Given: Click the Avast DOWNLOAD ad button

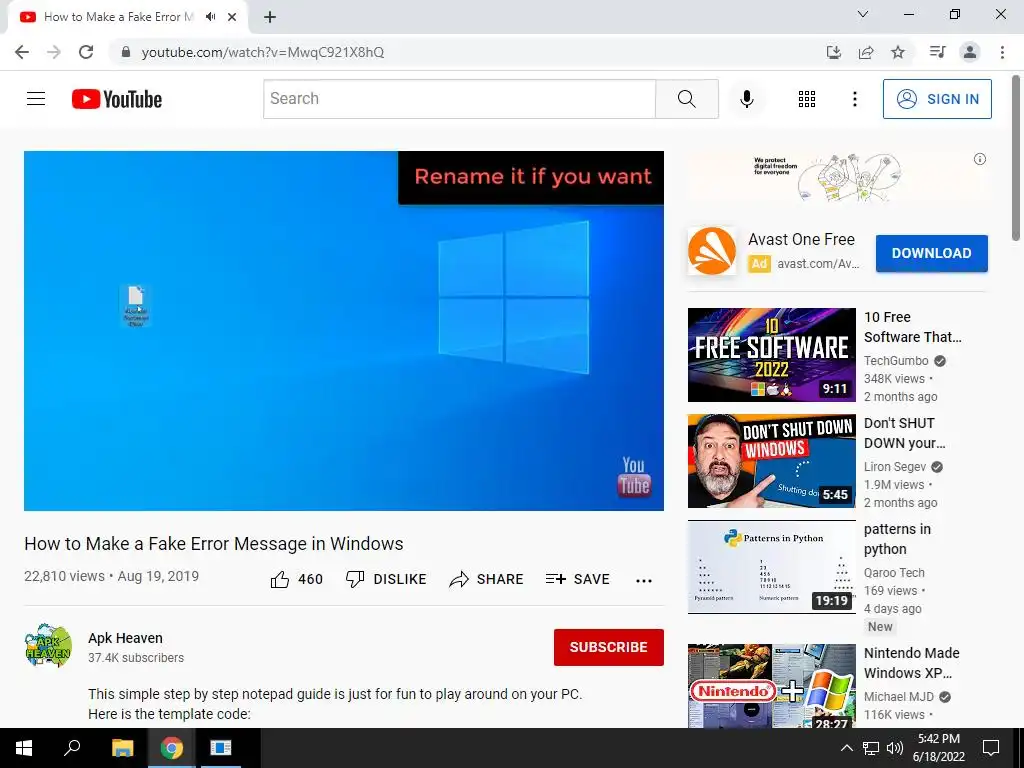Looking at the screenshot, I should pos(931,253).
